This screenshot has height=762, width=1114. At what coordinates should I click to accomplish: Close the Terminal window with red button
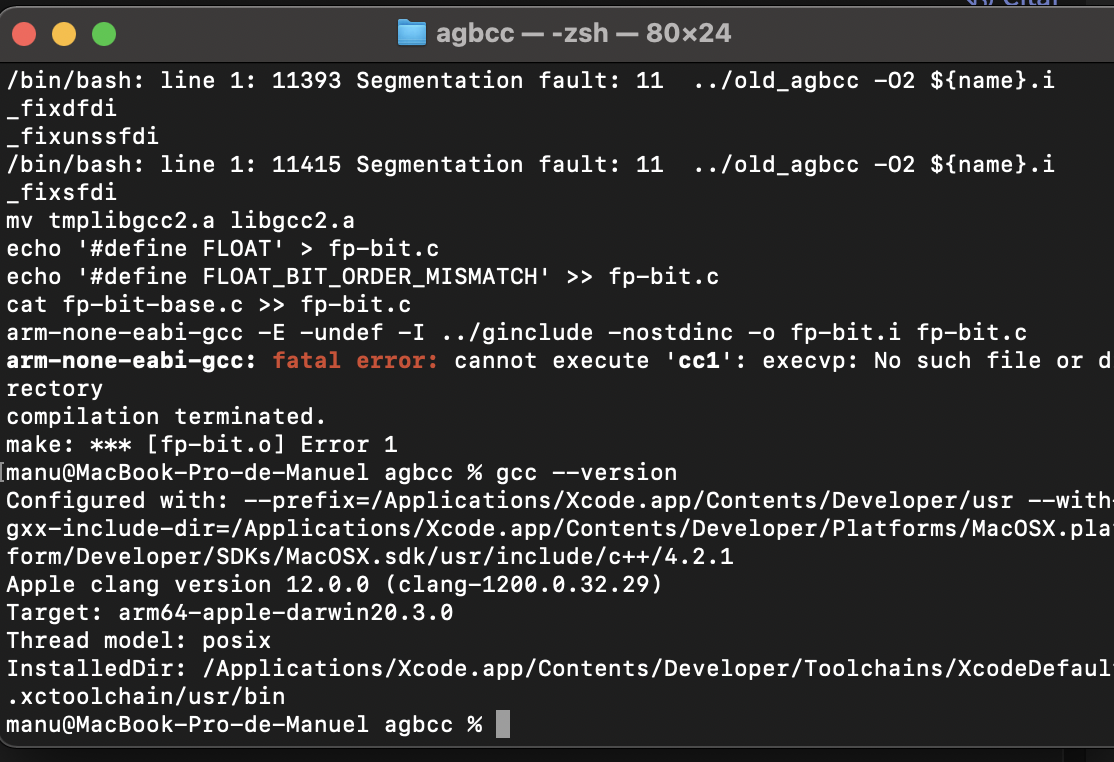[x=24, y=34]
